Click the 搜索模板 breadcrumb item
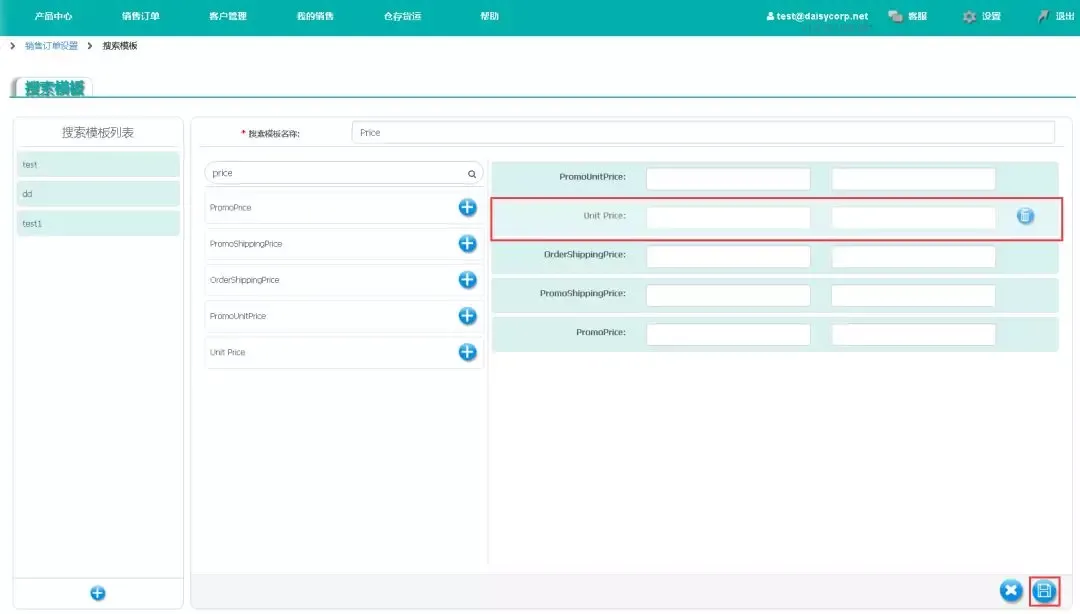Viewport: 1080px width, 614px height. [120, 45]
